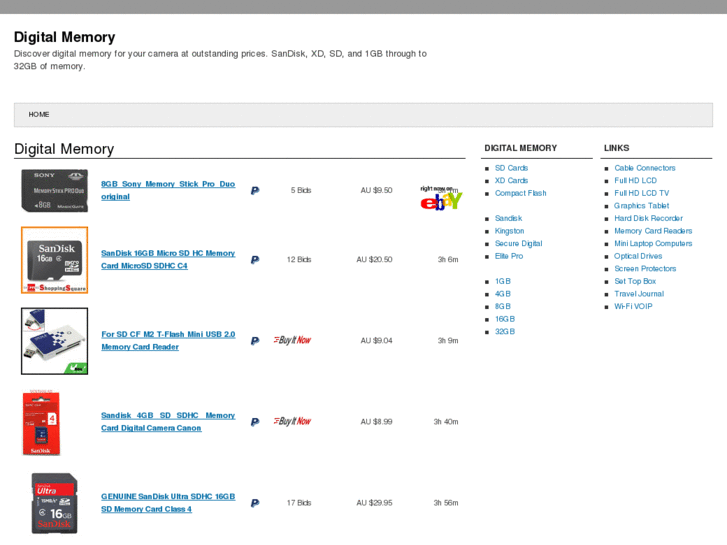Click Buy It Now for the Sandisk 4GB SDHC card
Viewport: 727px width, 545px height.
[292, 422]
